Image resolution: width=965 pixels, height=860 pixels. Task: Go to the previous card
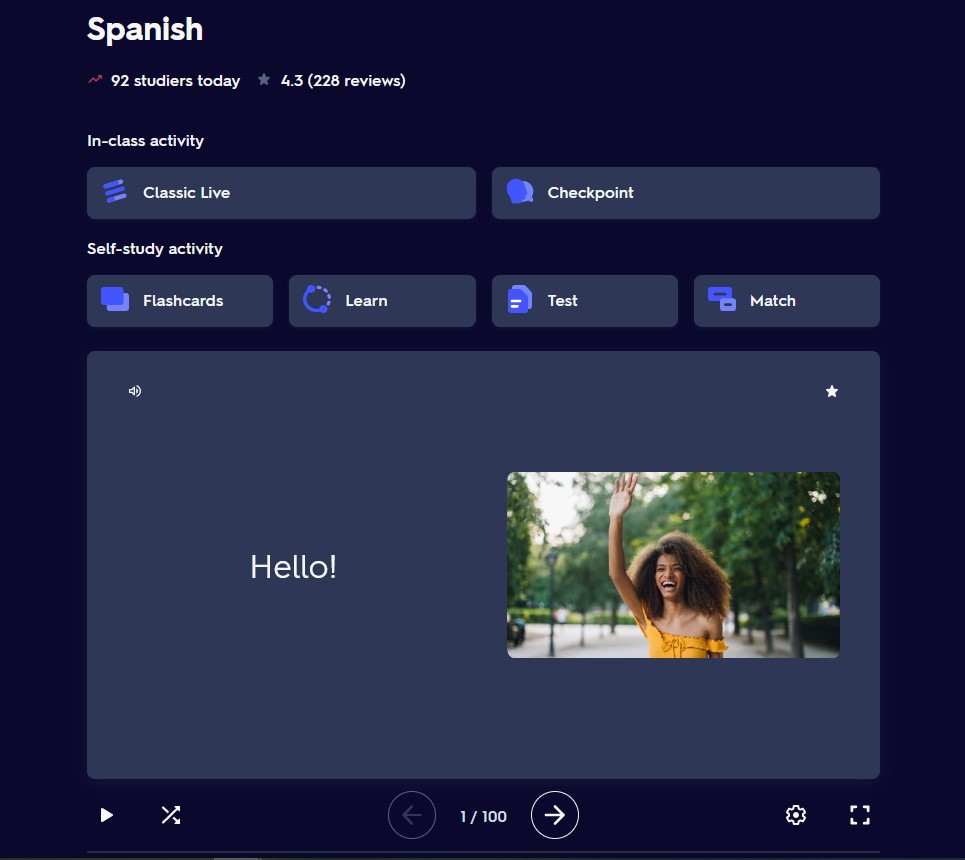pyautogui.click(x=412, y=815)
